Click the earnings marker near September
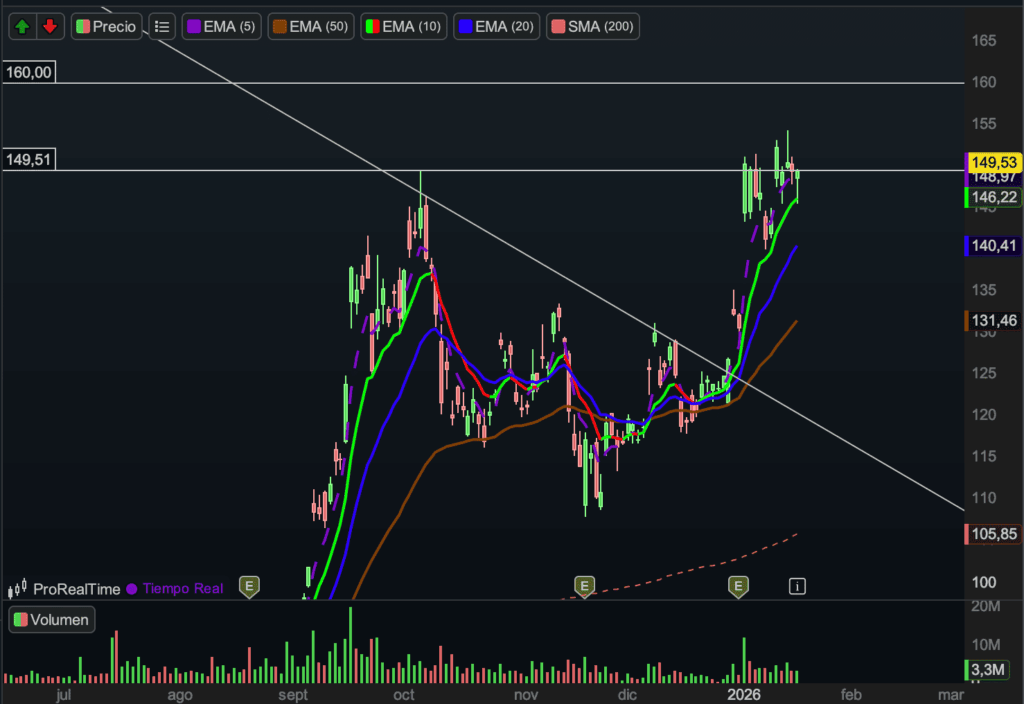1024x704 pixels. point(249,586)
